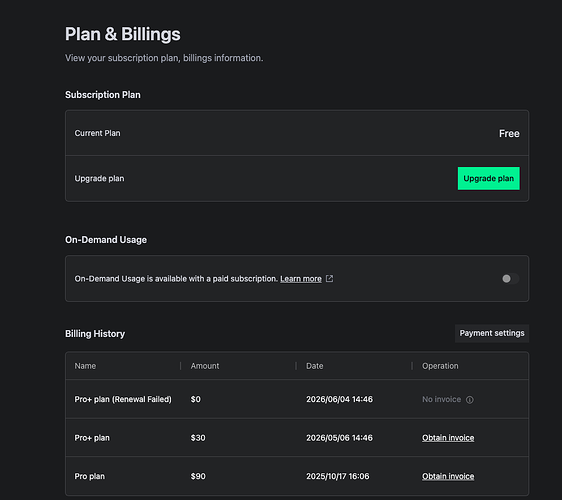Click the info icon next to No invoice

(x=470, y=400)
